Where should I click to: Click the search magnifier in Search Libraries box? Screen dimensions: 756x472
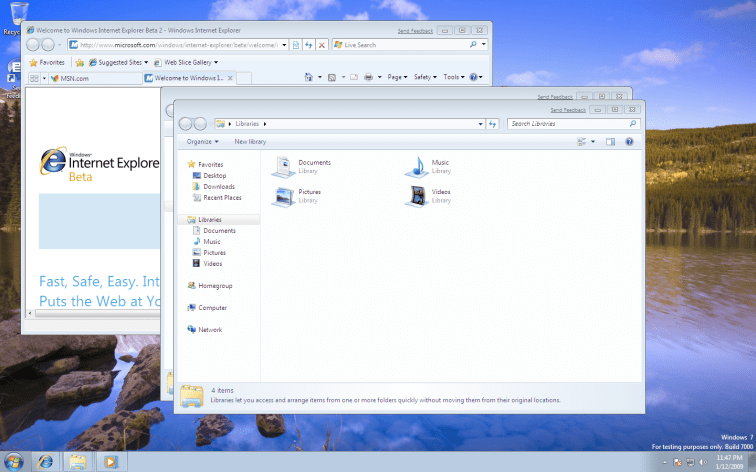click(x=633, y=124)
